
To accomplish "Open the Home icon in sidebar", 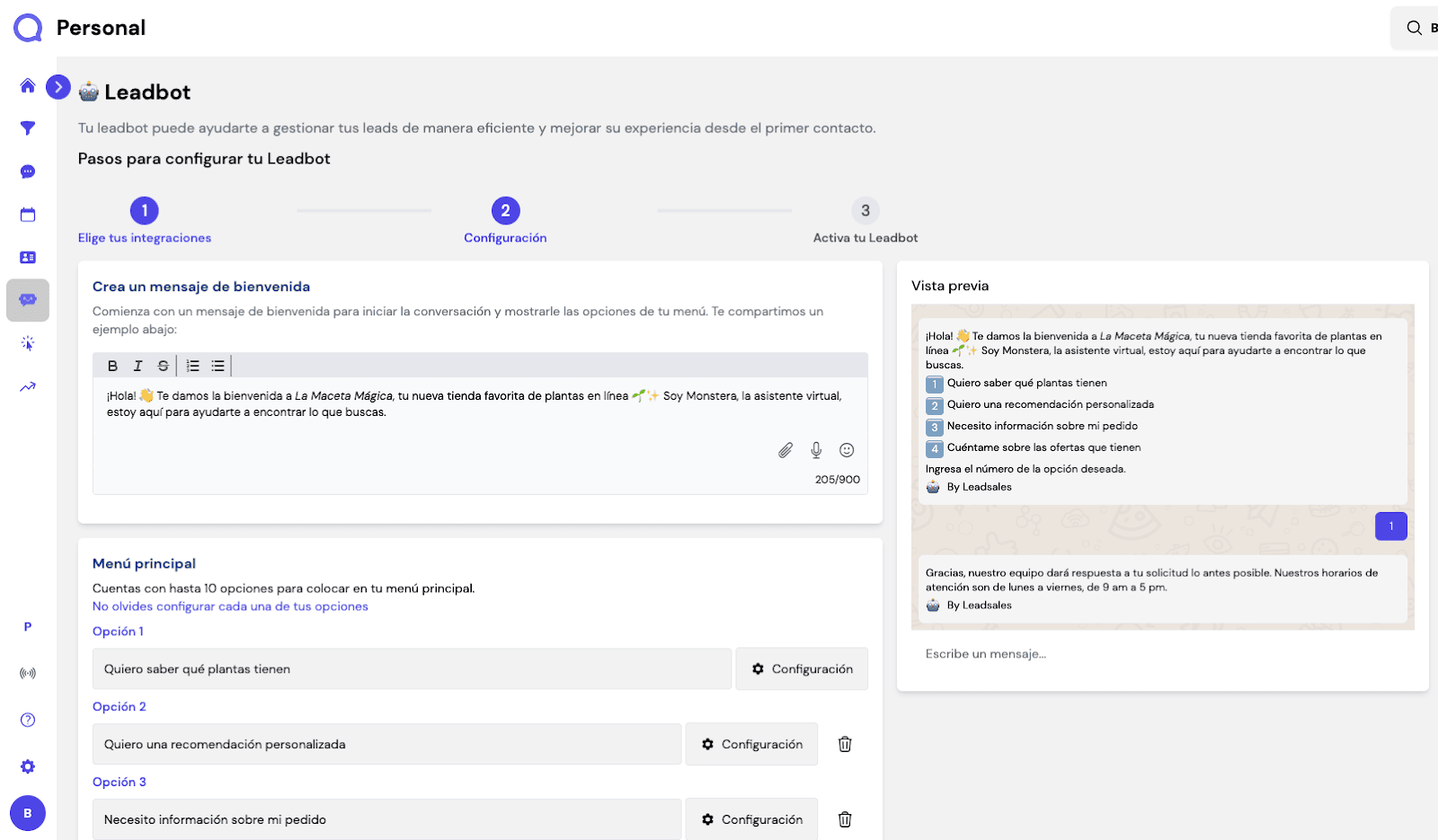I will coord(28,85).
